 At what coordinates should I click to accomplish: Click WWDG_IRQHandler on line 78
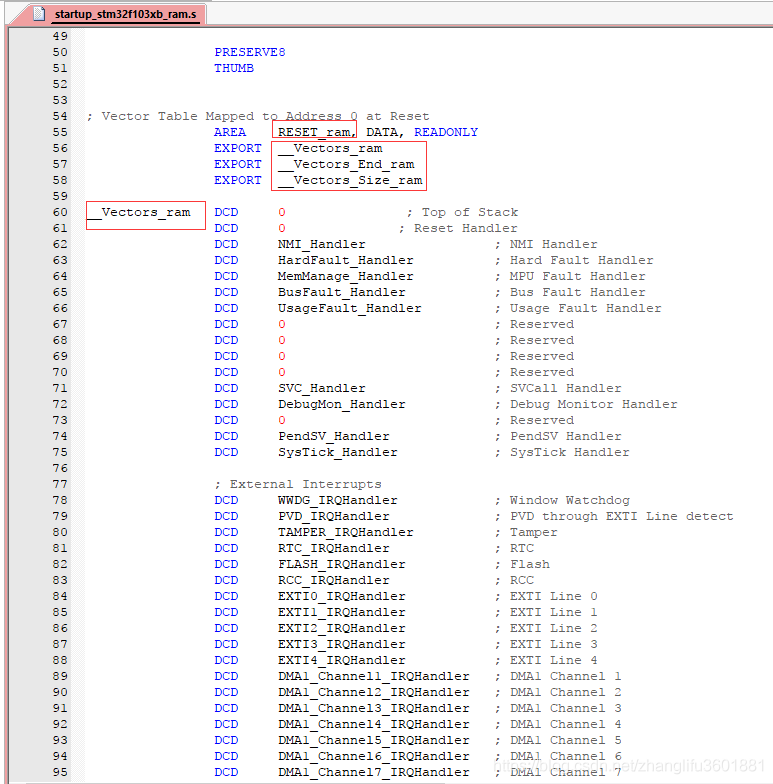(338, 500)
